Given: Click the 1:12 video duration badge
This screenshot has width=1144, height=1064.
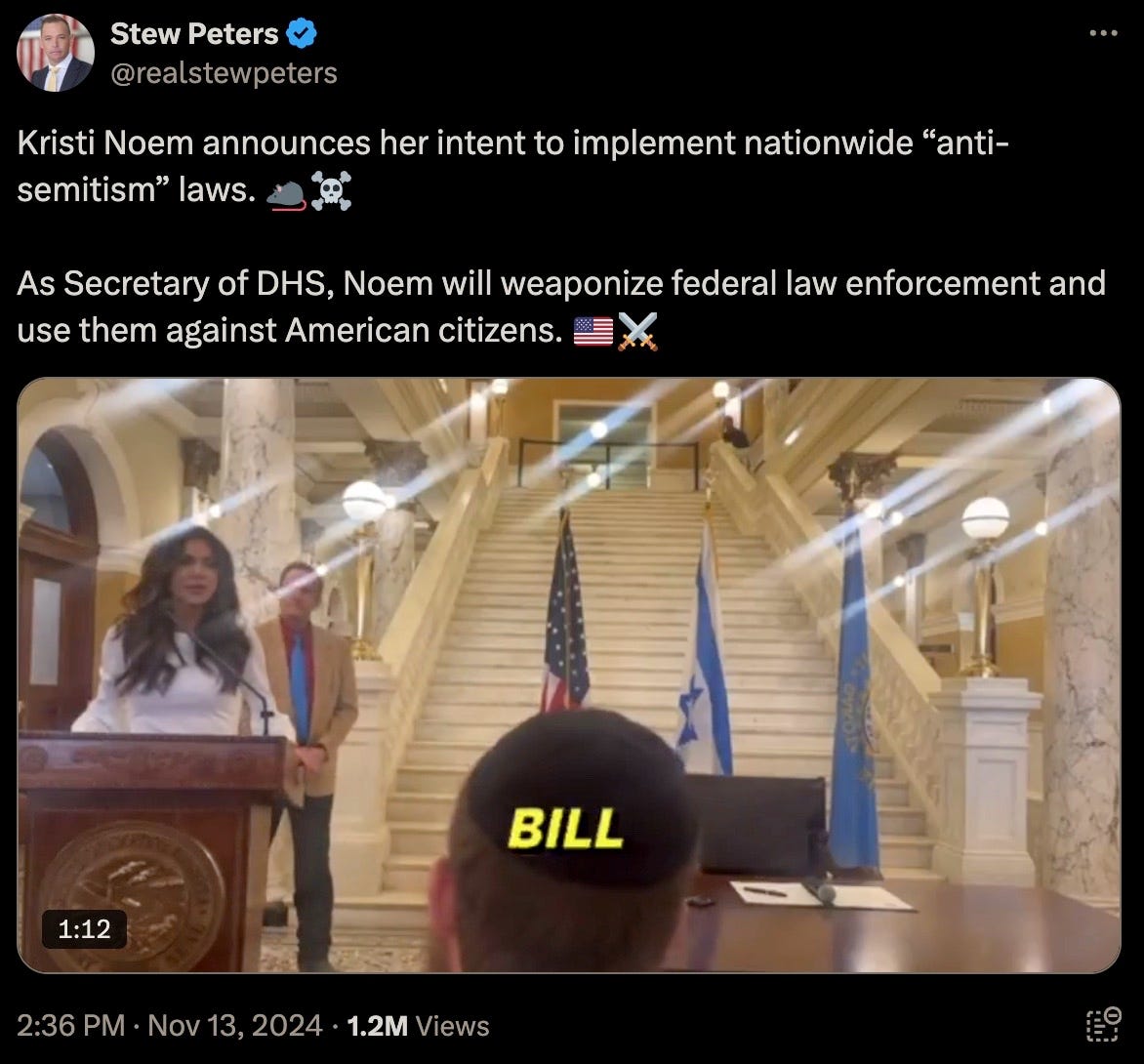Looking at the screenshot, I should coord(84,929).
